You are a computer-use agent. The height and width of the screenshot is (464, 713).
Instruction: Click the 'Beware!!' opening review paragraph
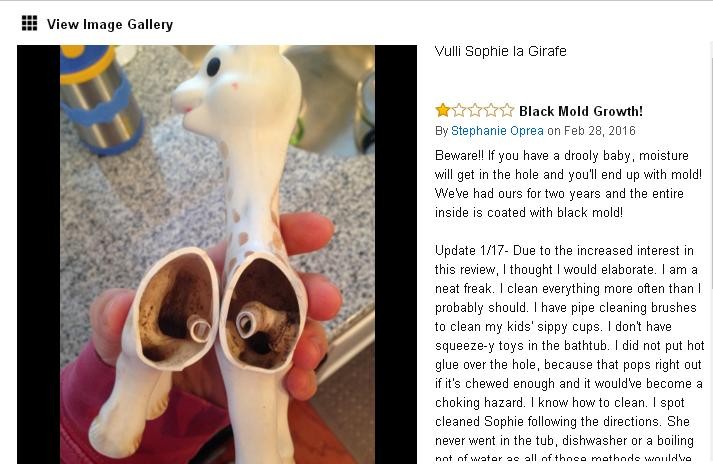[568, 184]
